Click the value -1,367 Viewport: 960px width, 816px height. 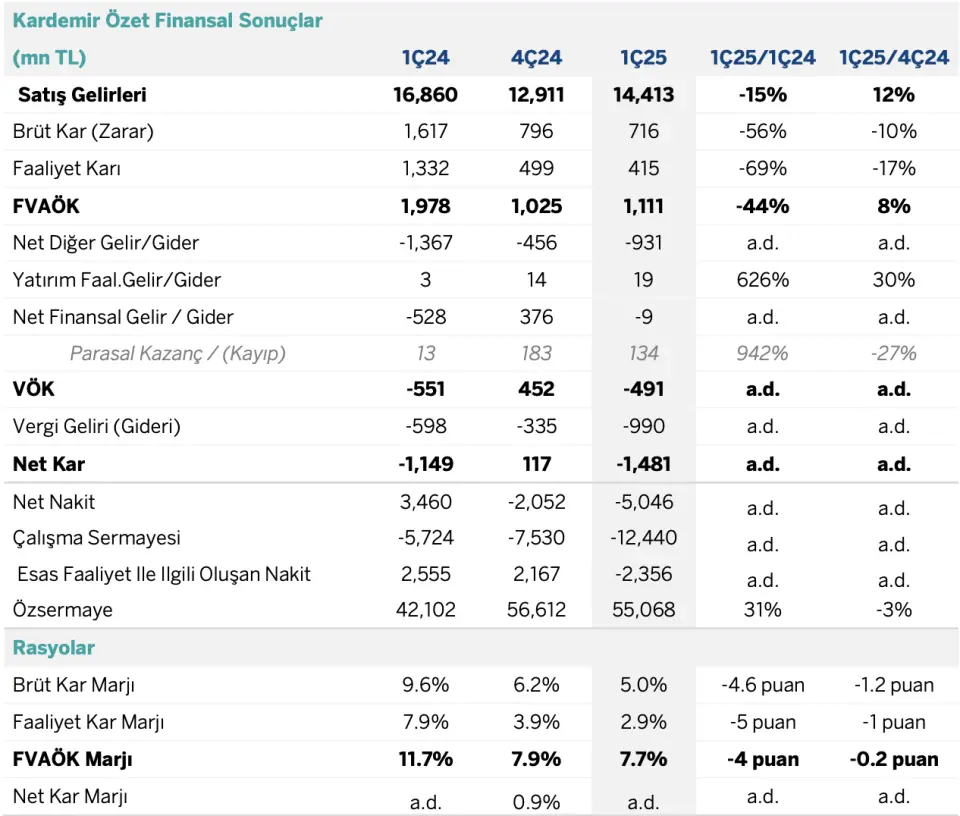coord(426,243)
